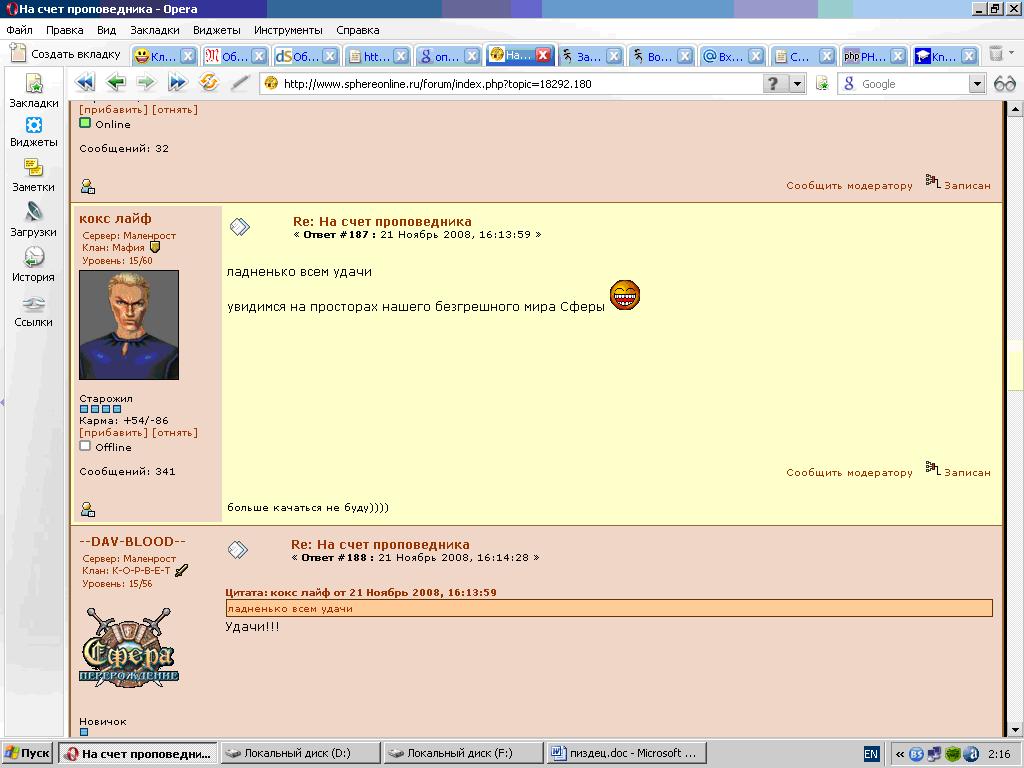Click the fast forward icon
Image resolution: width=1024 pixels, height=768 pixels.
pyautogui.click(x=177, y=82)
